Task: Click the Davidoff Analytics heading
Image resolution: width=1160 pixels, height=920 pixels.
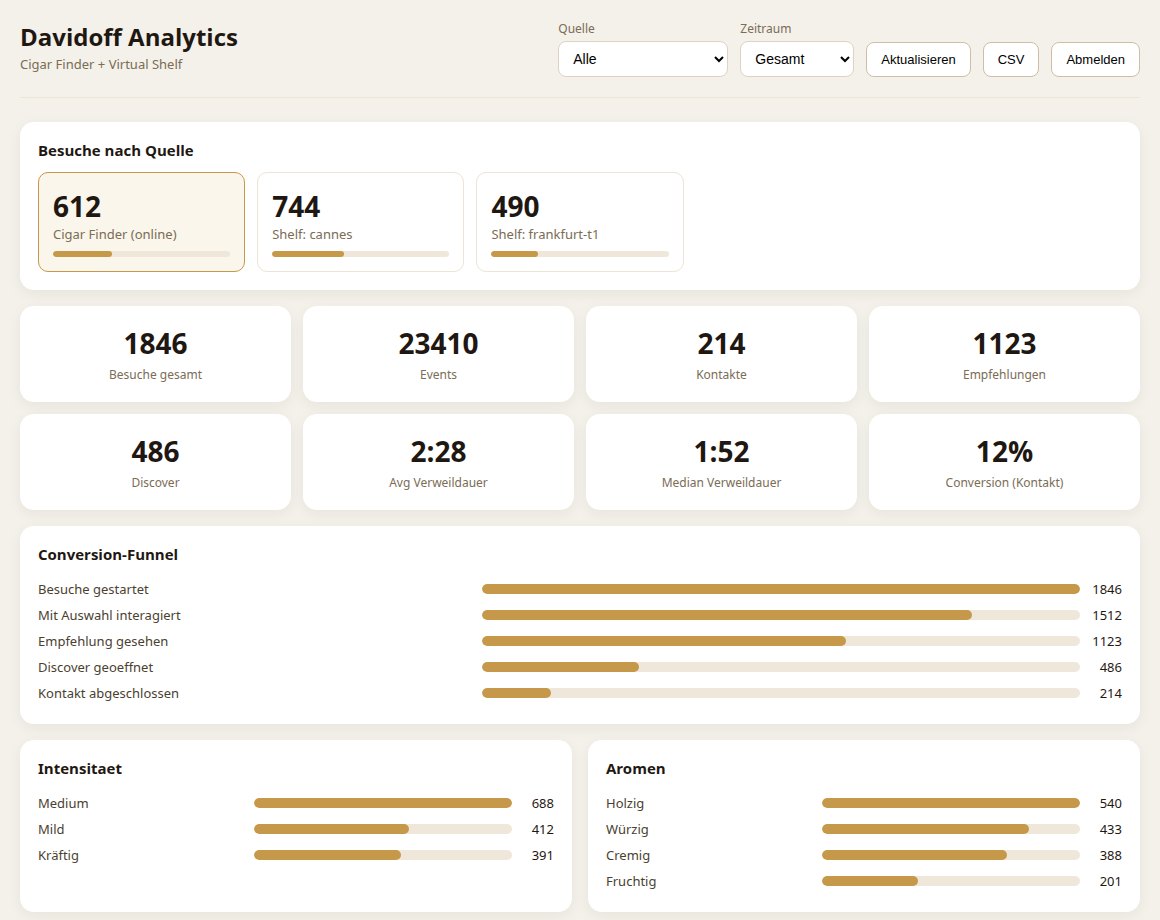Action: [x=129, y=37]
